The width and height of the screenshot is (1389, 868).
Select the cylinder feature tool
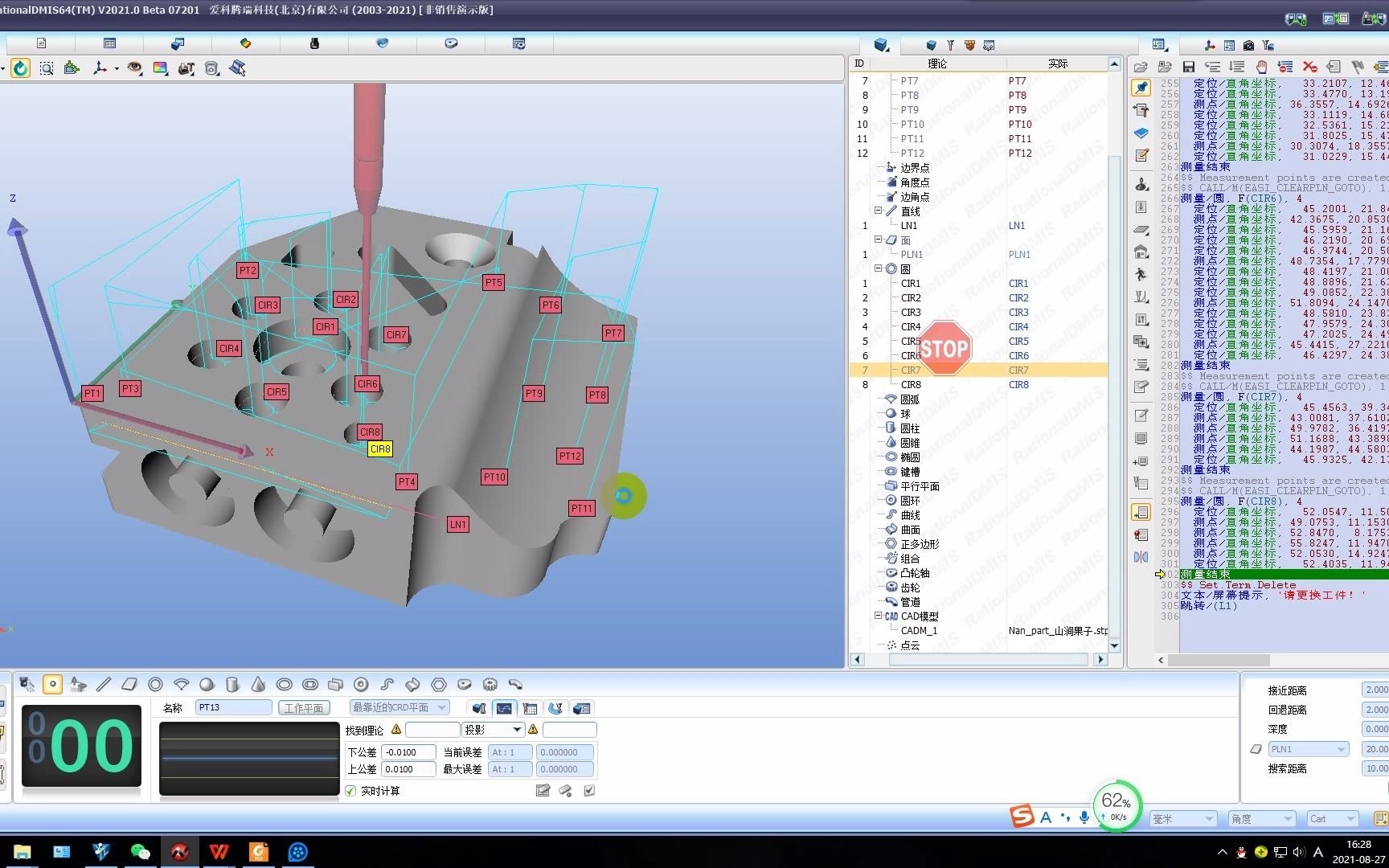pyautogui.click(x=232, y=685)
